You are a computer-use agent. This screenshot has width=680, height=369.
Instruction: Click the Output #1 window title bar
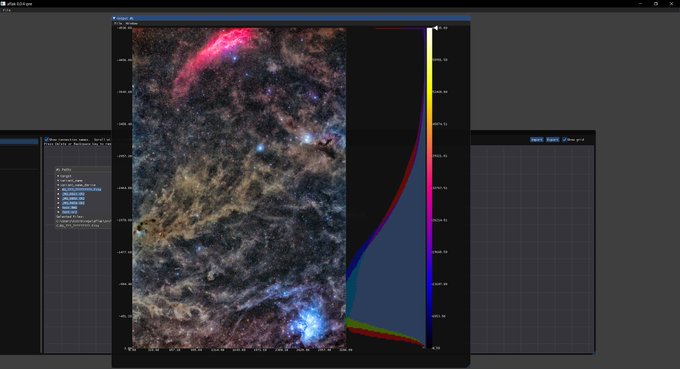[x=291, y=18]
